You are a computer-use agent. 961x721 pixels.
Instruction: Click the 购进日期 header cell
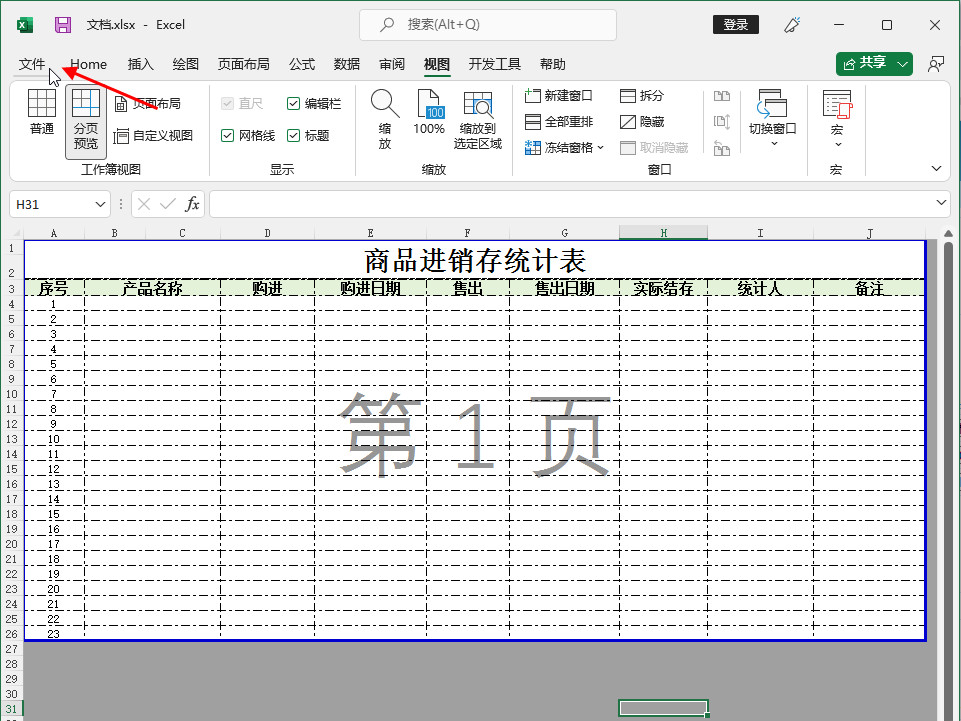[370, 288]
